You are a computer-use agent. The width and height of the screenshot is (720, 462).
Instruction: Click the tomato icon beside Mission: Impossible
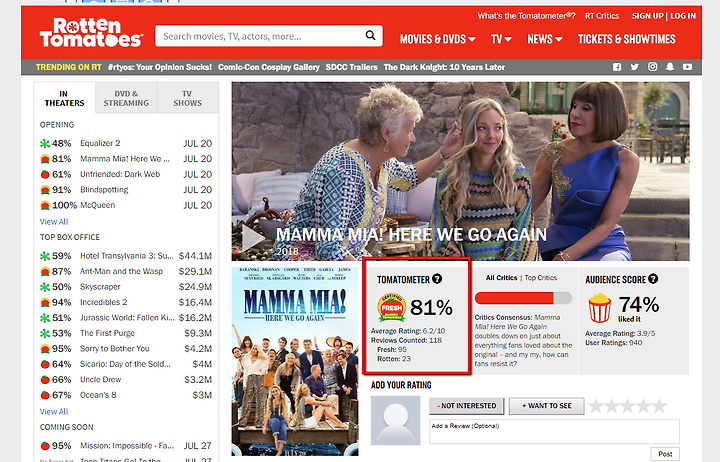click(45, 446)
